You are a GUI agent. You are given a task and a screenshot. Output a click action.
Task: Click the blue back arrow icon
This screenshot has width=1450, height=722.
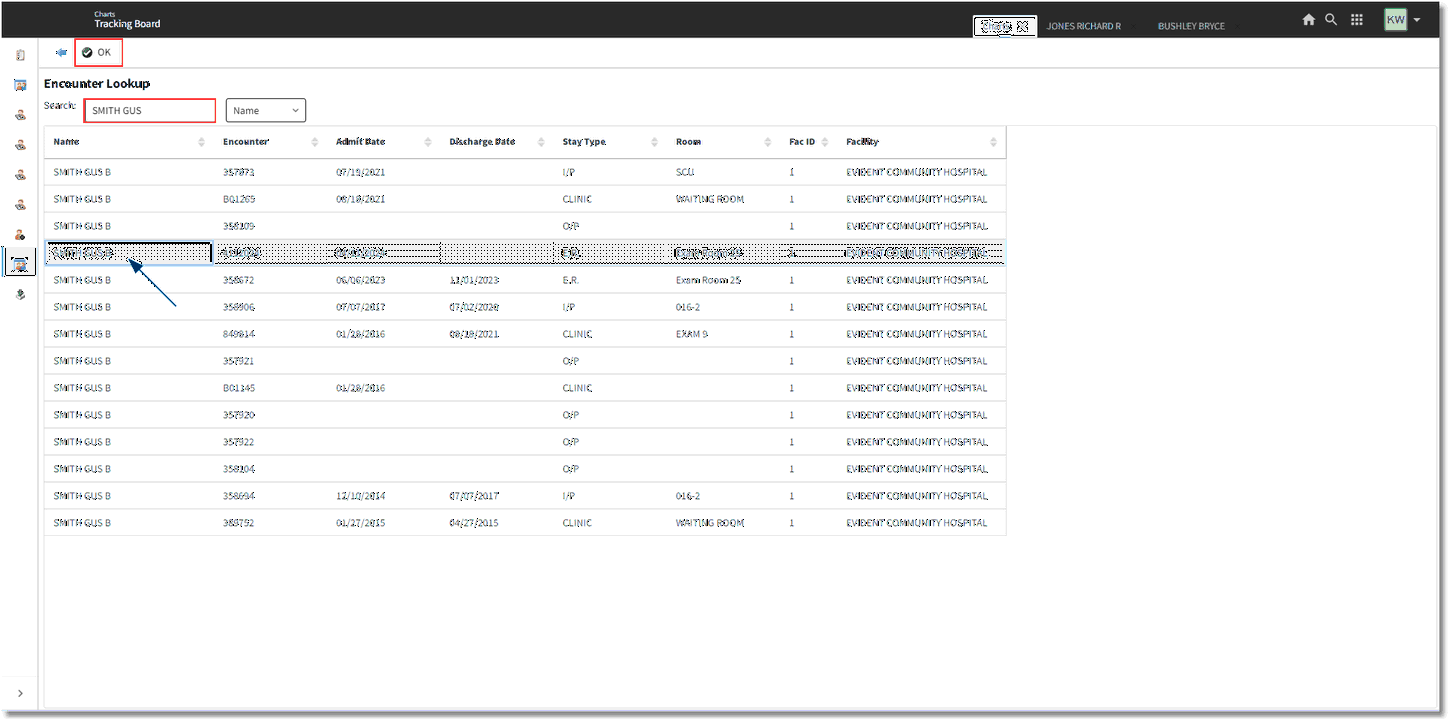pos(62,52)
